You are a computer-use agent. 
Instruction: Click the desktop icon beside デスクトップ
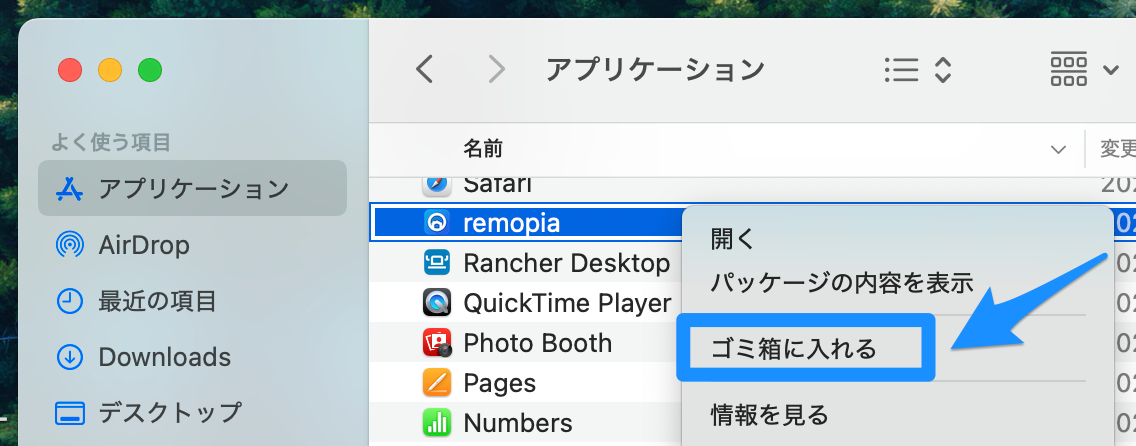pyautogui.click(x=70, y=413)
